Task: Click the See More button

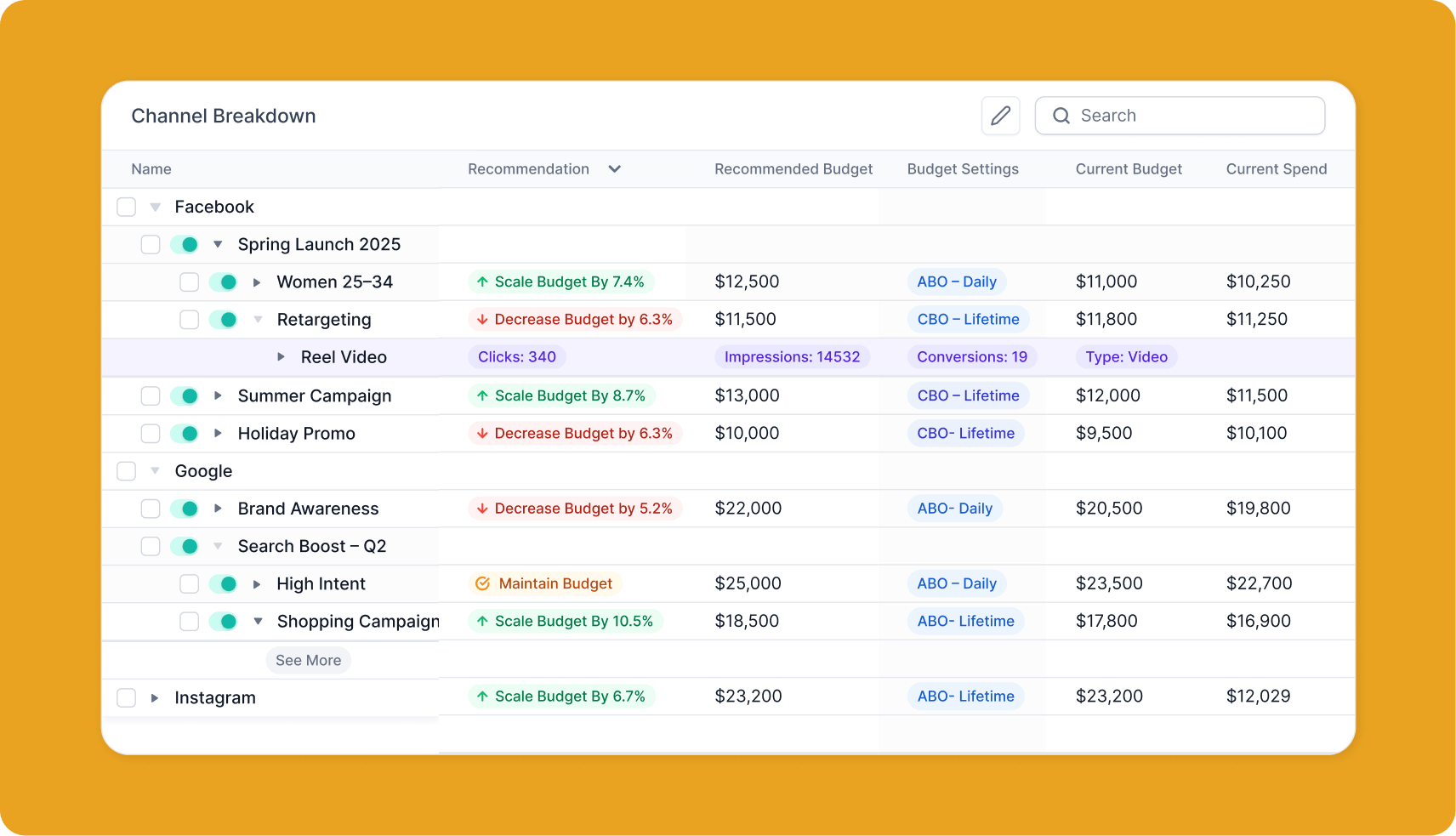Action: 308,660
